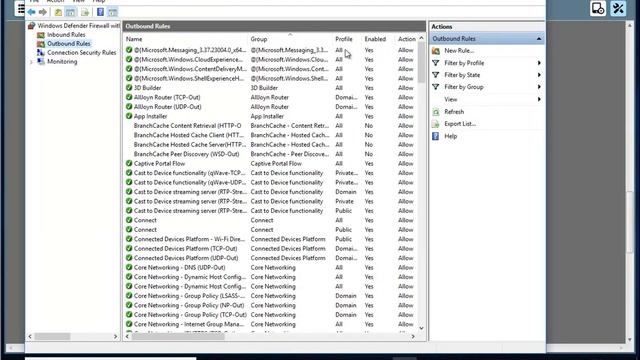This screenshot has width=640, height=360.
Task: Click the screen settings icon at top right
Action: pos(598,8)
